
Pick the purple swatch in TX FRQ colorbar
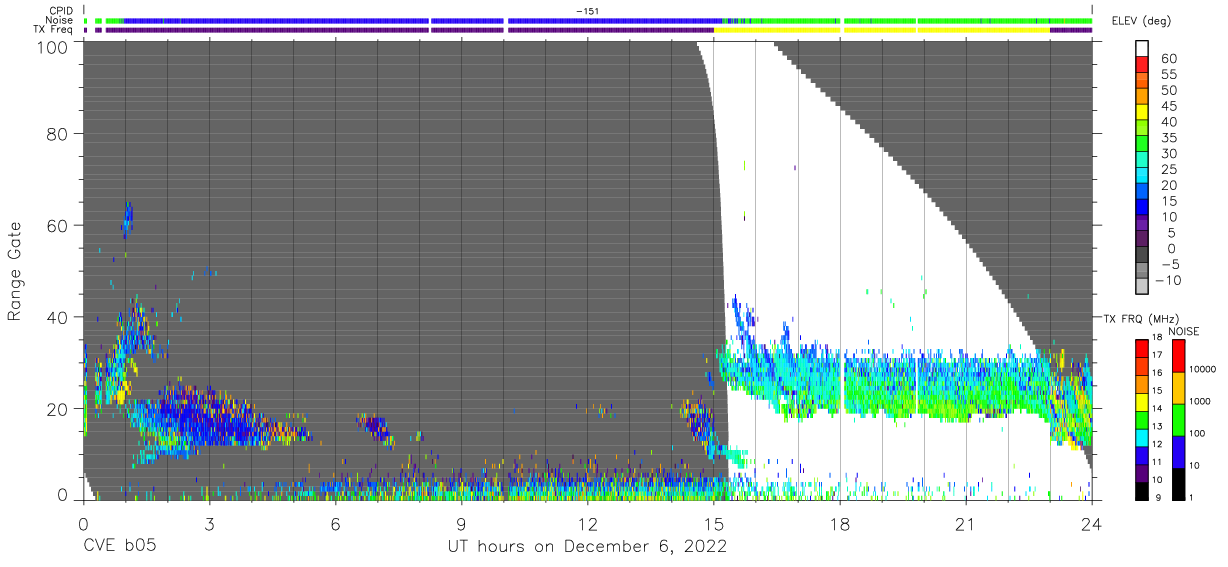coord(1141,473)
